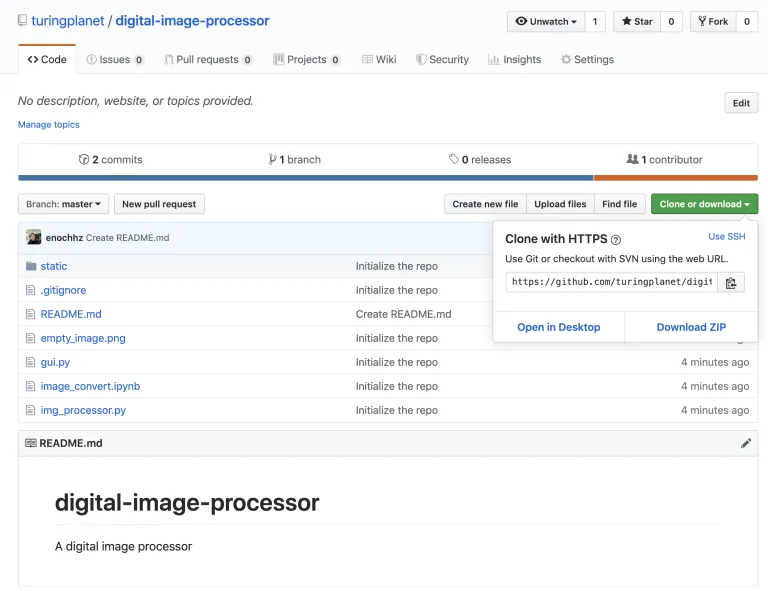Click the file icon beside image_convert.ipynb
This screenshot has width=768, height=591.
[30, 386]
